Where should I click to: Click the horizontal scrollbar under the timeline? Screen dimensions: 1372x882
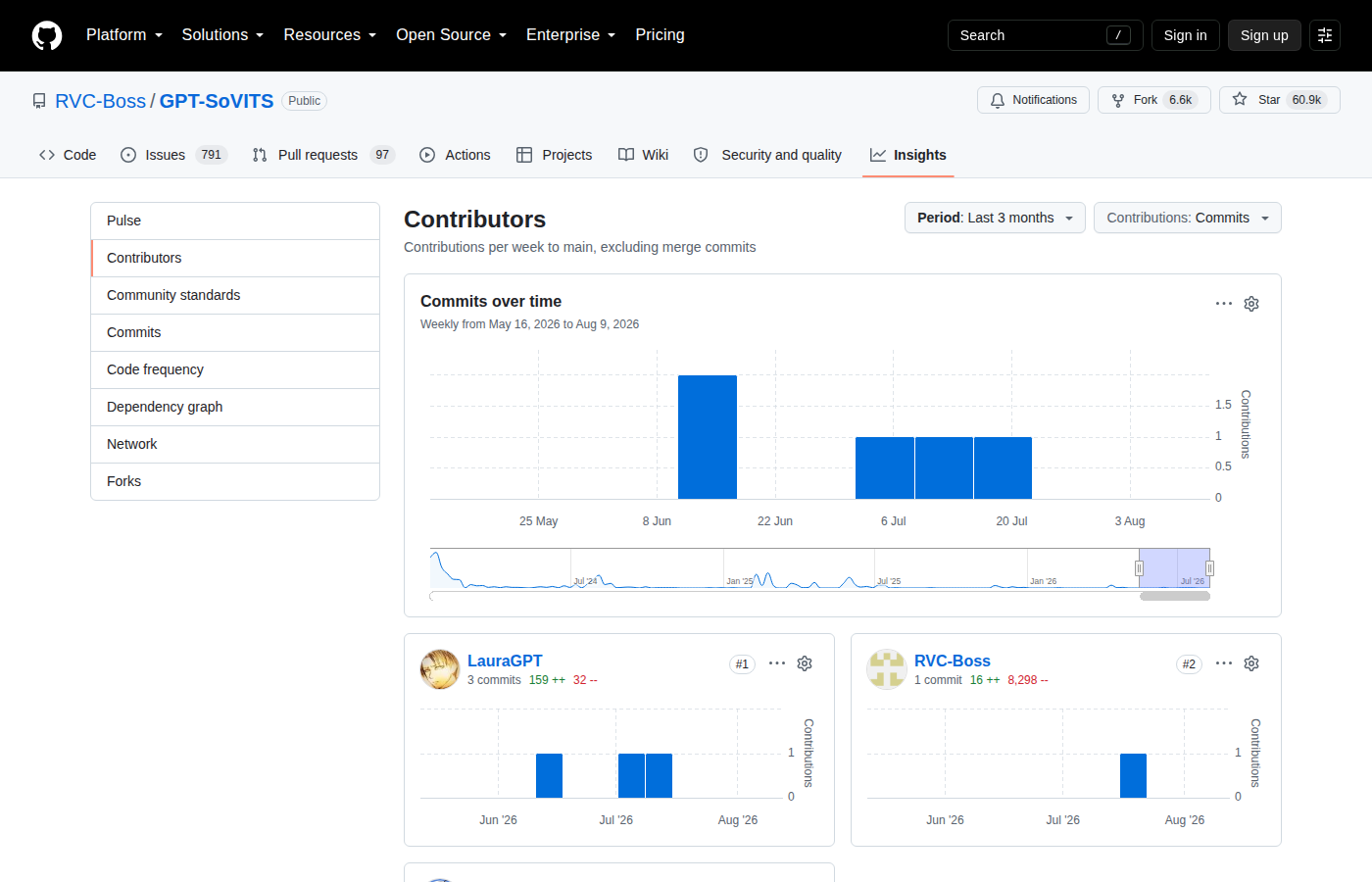(1175, 596)
